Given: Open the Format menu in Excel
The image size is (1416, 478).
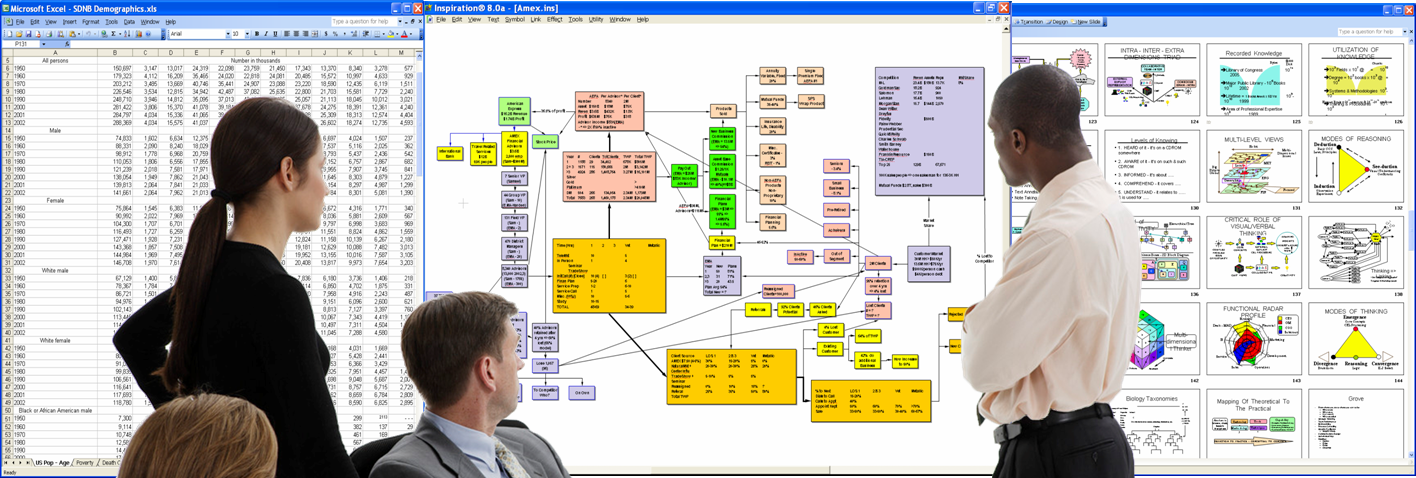Looking at the screenshot, I should [91, 21].
